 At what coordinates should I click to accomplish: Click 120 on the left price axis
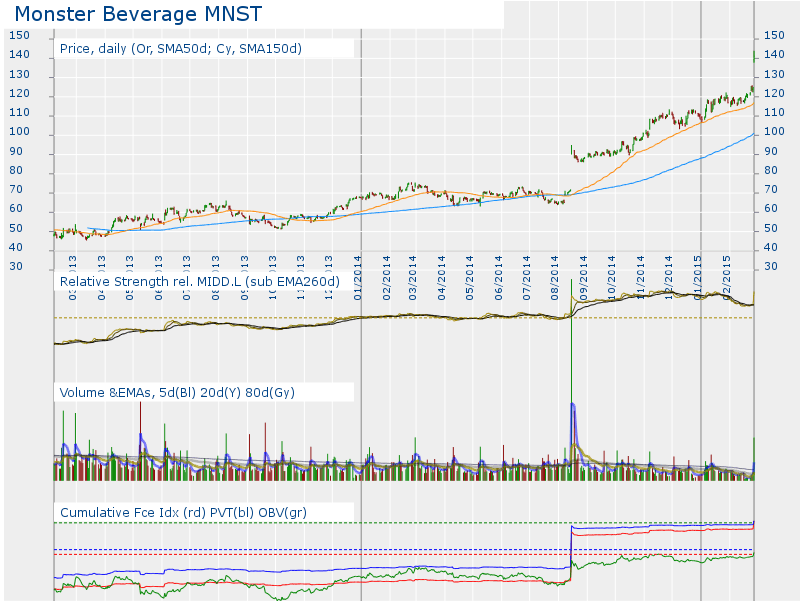(x=19, y=93)
